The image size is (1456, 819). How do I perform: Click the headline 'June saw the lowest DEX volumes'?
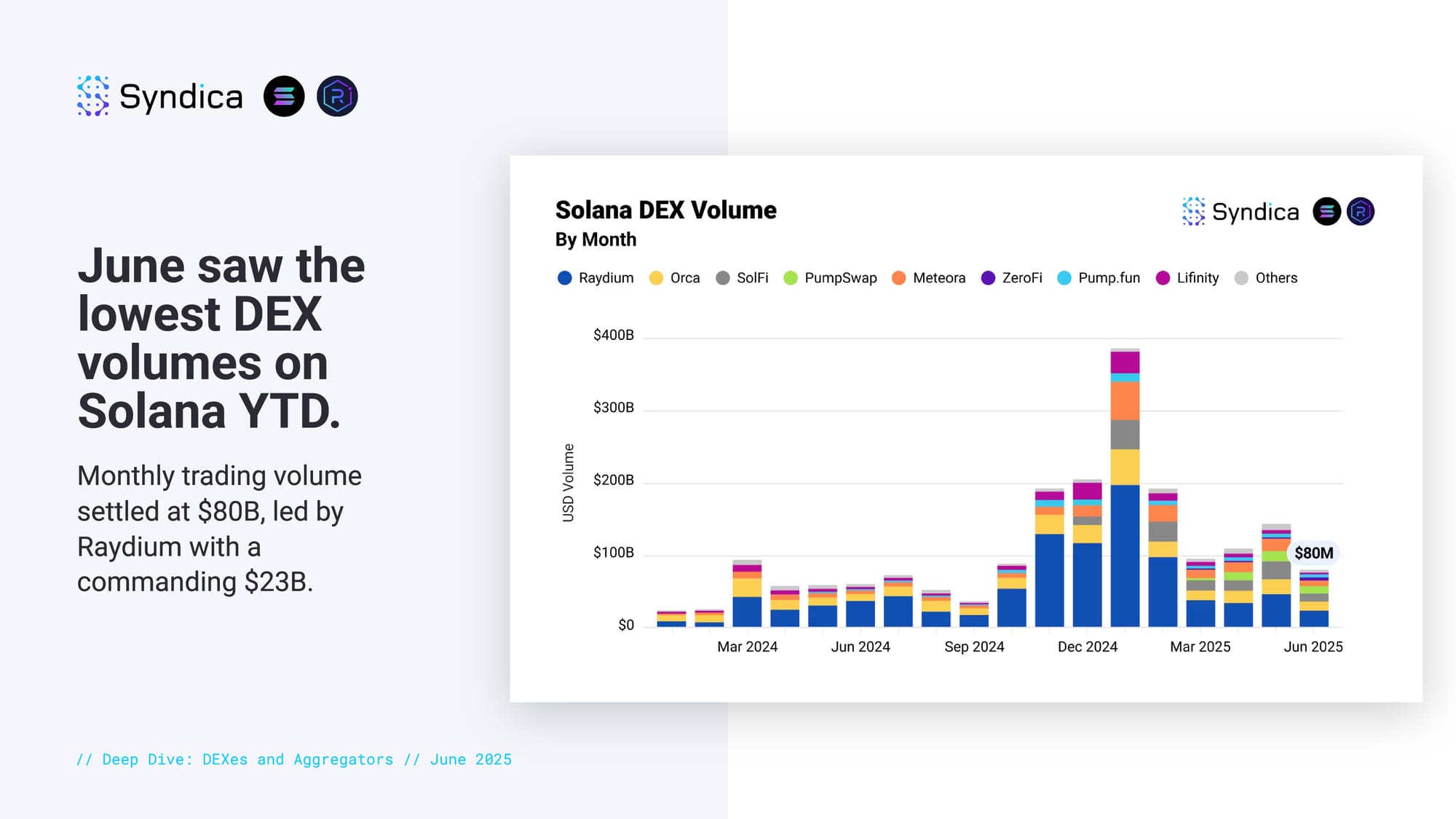pos(221,338)
